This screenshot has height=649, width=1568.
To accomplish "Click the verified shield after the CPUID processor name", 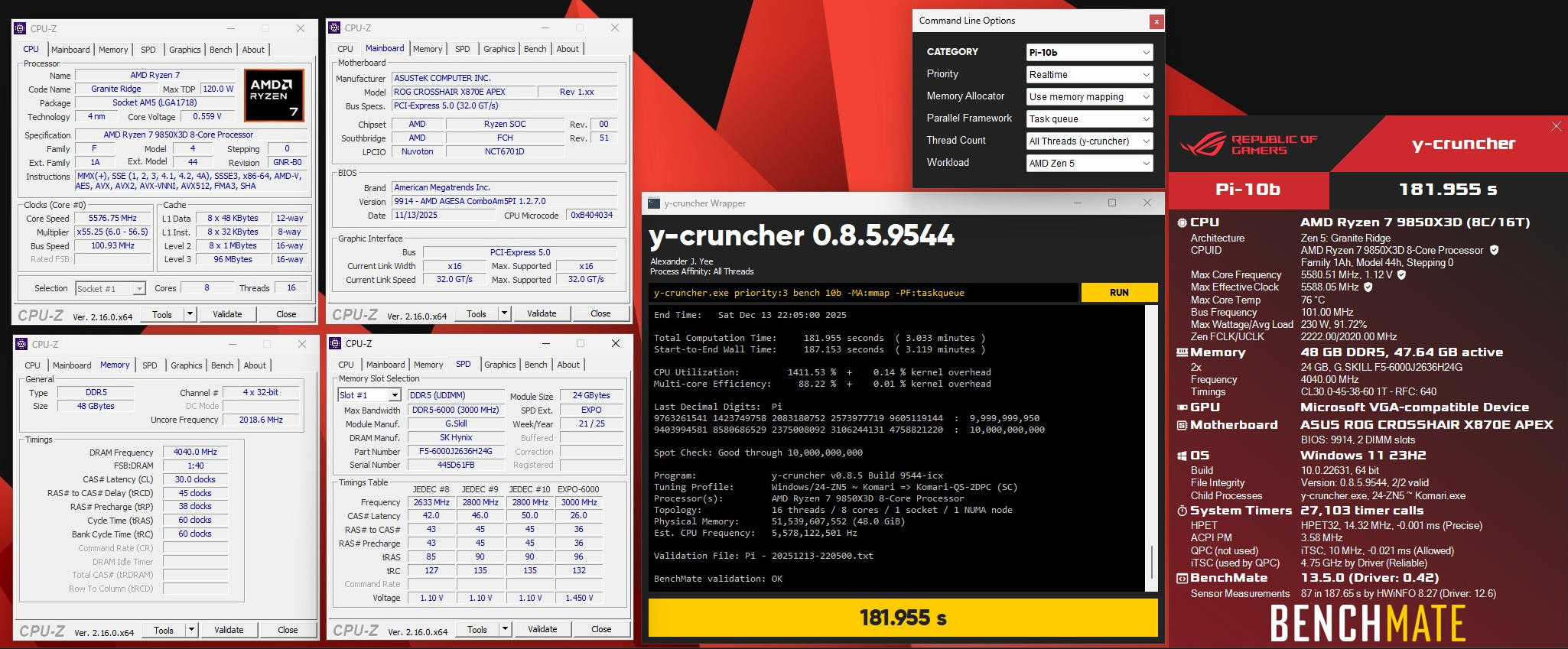I will pyautogui.click(x=1494, y=250).
